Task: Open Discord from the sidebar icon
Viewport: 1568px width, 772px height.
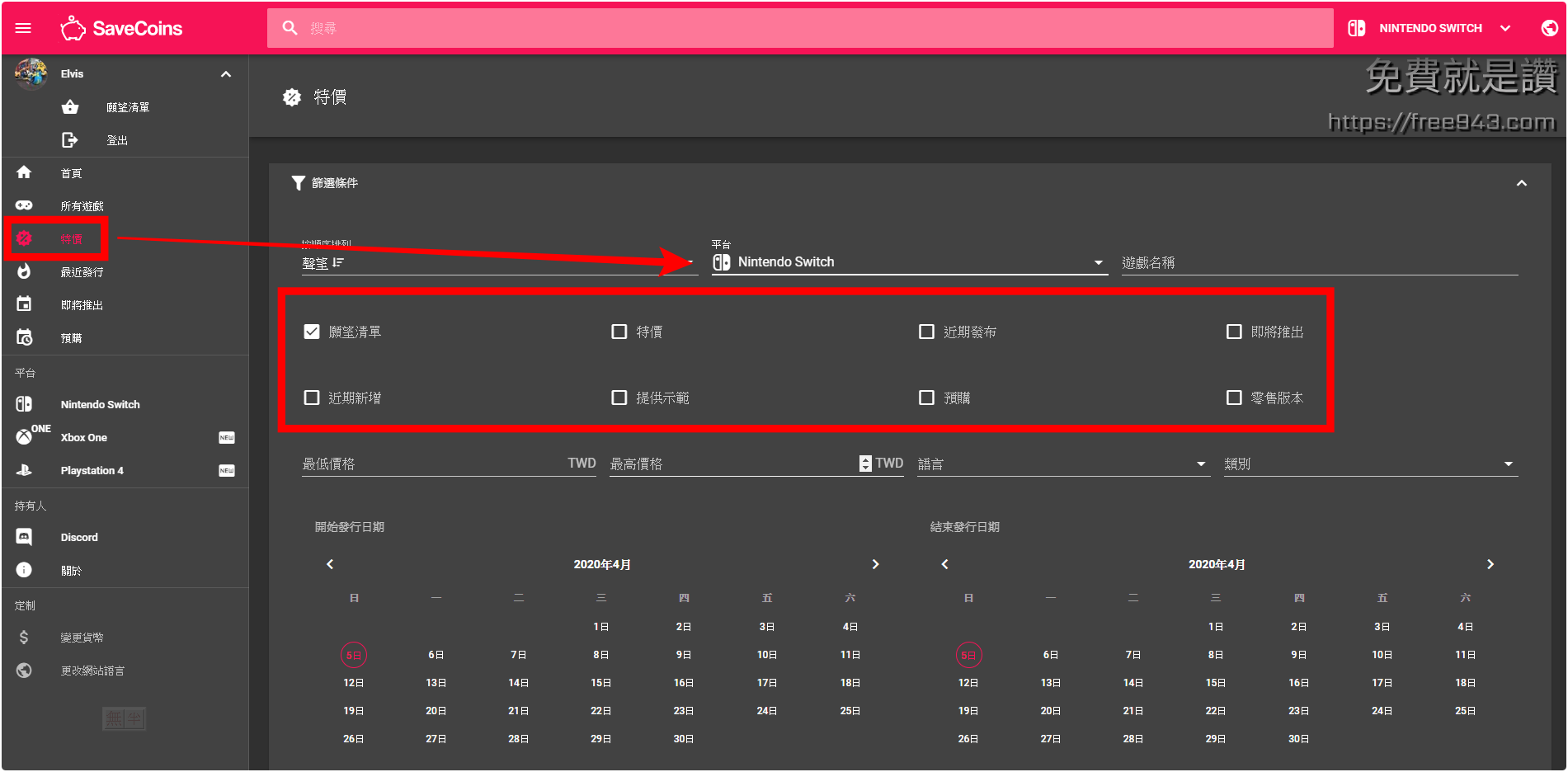Action: 24,537
